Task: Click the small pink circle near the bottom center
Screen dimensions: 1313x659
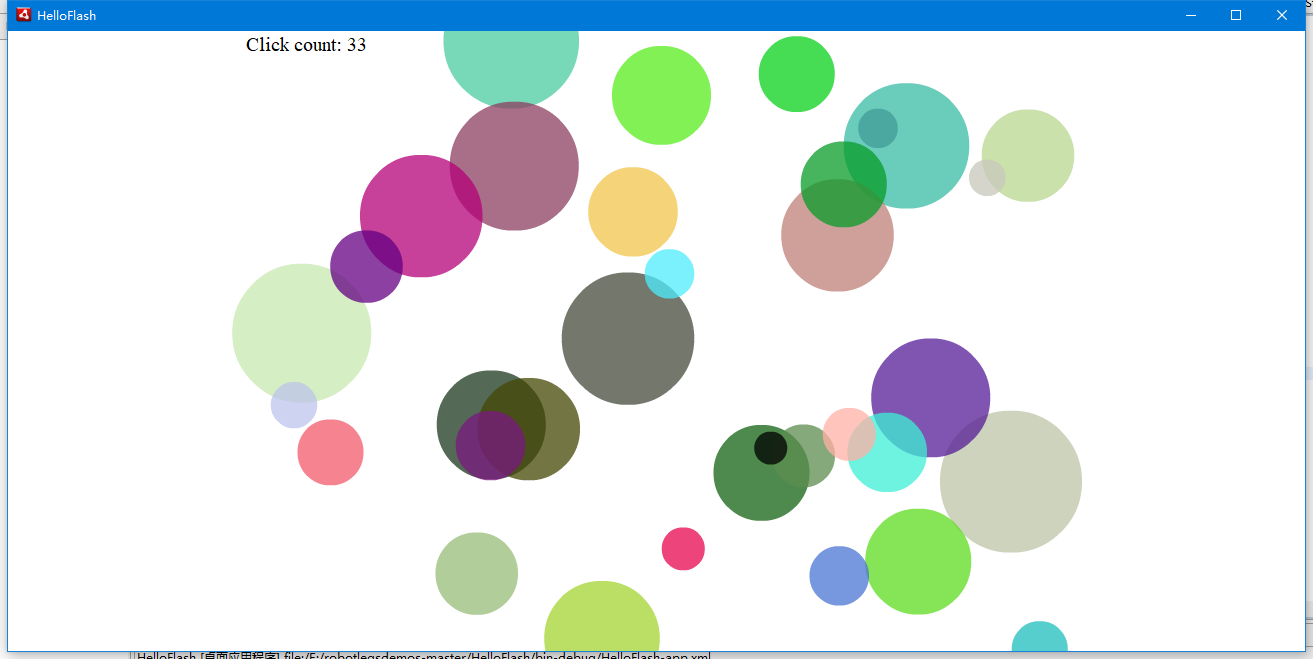Action: tap(683, 549)
